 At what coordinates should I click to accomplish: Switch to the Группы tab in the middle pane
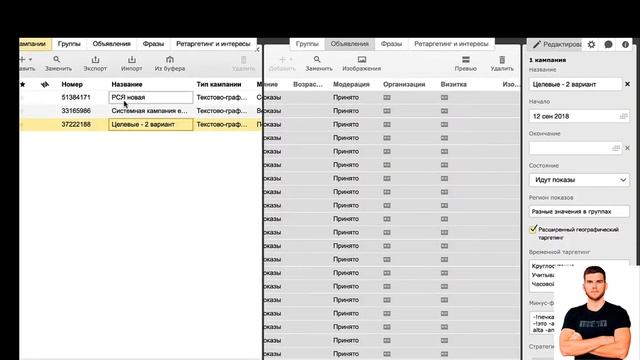pos(307,44)
